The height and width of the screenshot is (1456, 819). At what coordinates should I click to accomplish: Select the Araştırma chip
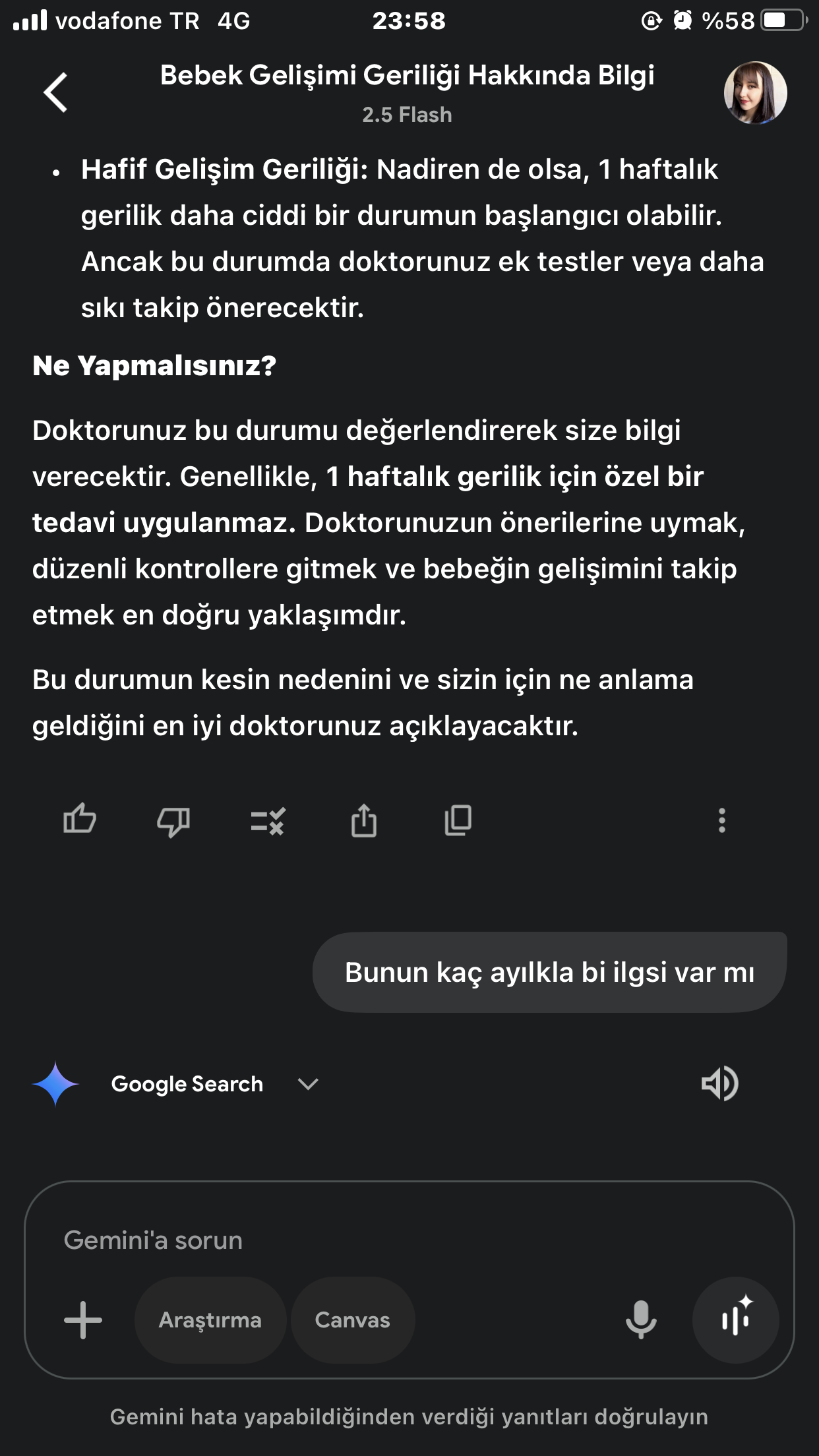pos(210,1320)
